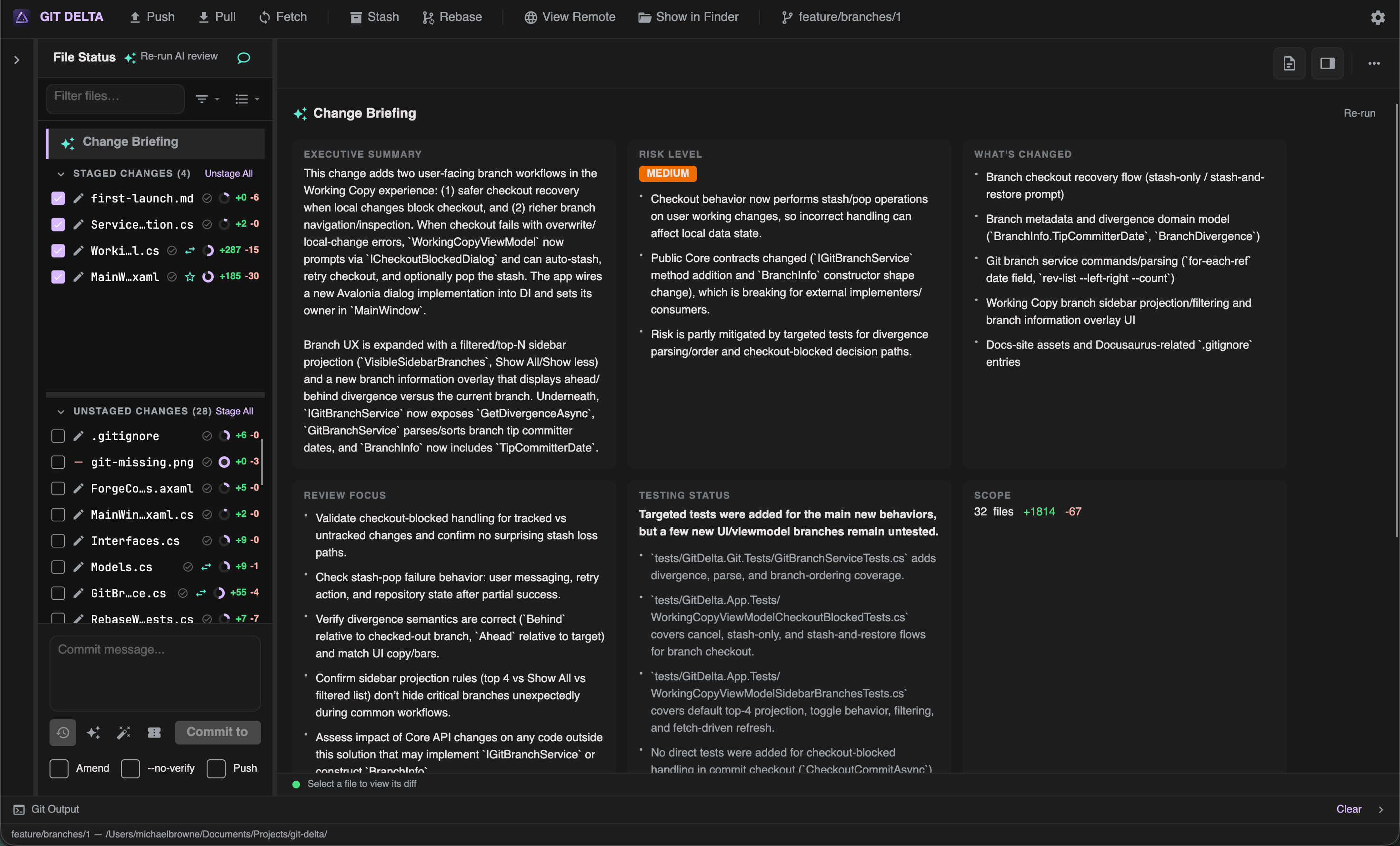The width and height of the screenshot is (1400, 846).
Task: Click Show in Finder
Action: click(x=688, y=17)
